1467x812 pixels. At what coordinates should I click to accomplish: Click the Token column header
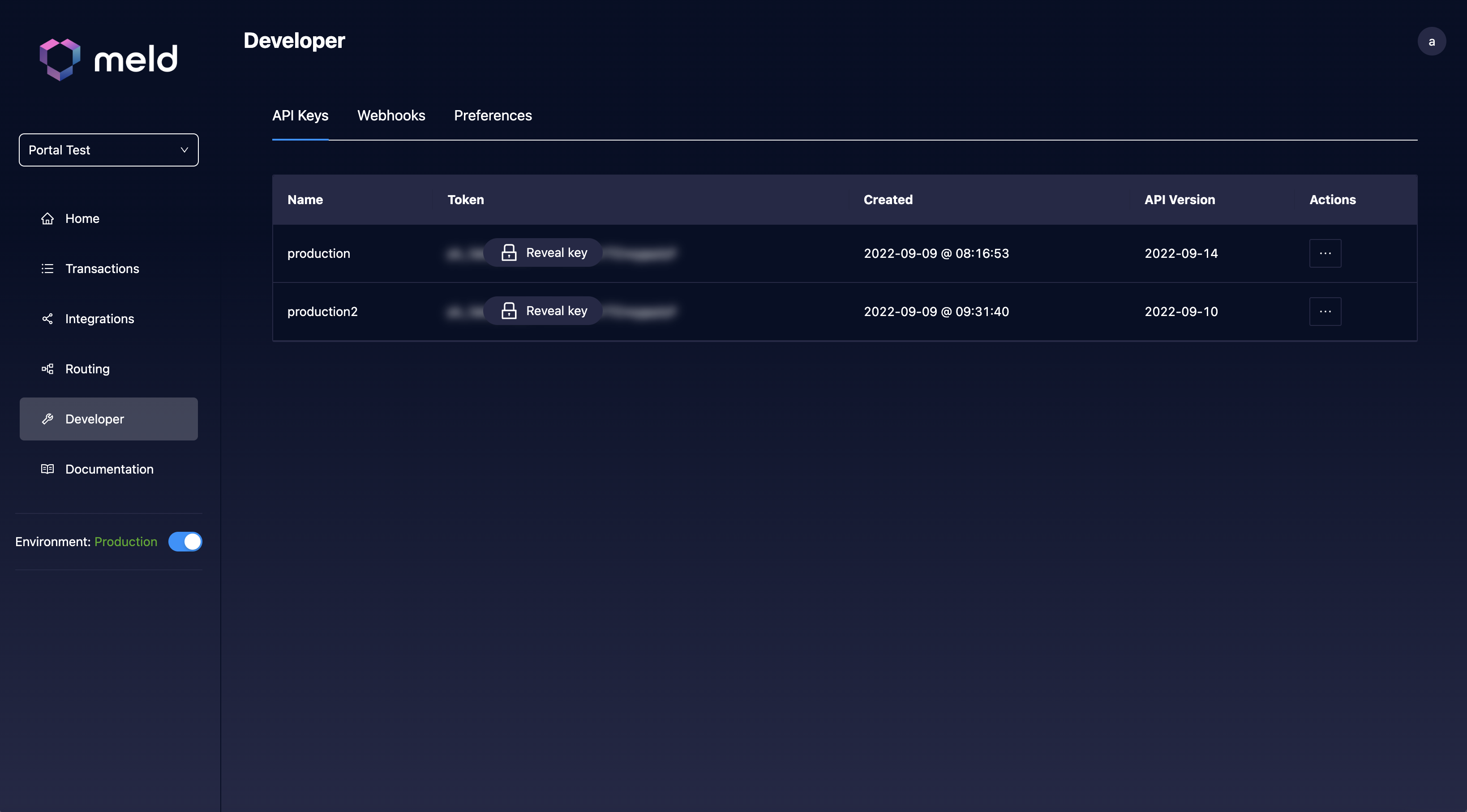[465, 200]
